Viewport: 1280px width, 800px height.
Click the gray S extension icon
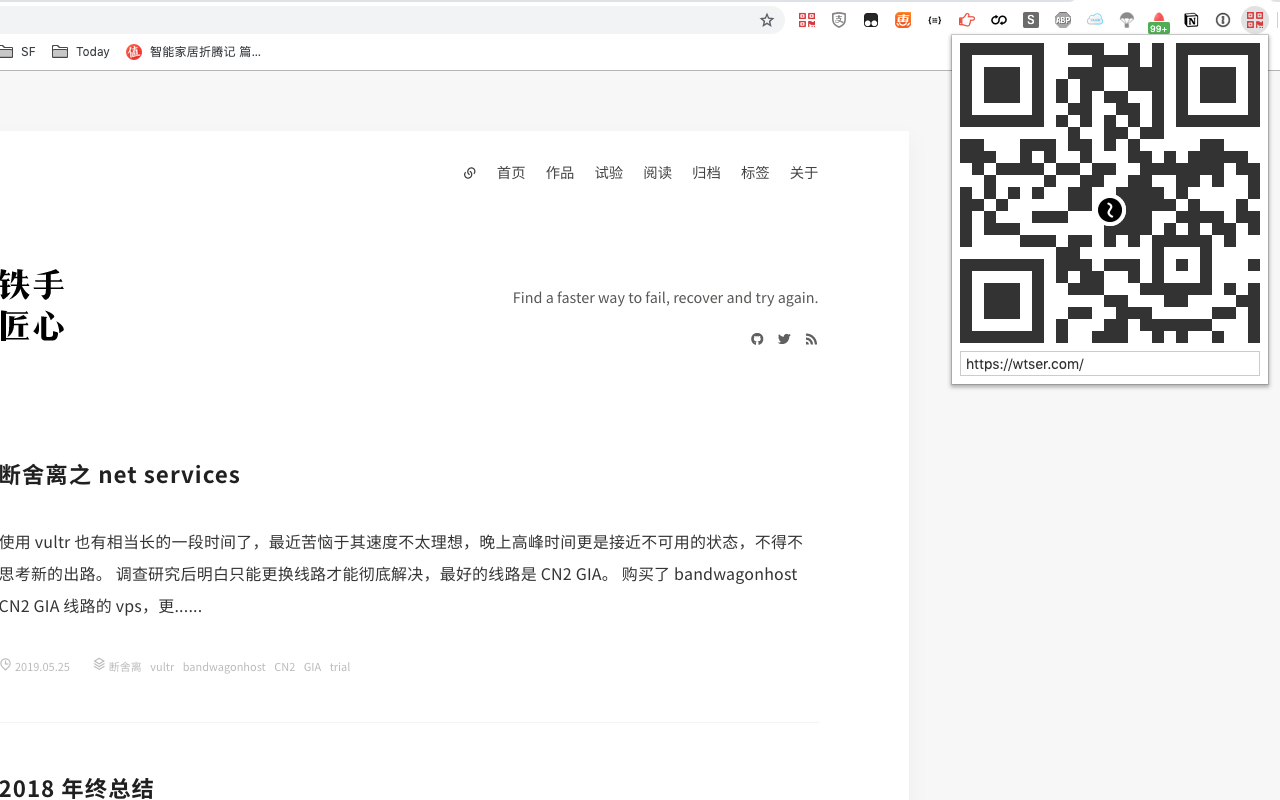[1031, 20]
